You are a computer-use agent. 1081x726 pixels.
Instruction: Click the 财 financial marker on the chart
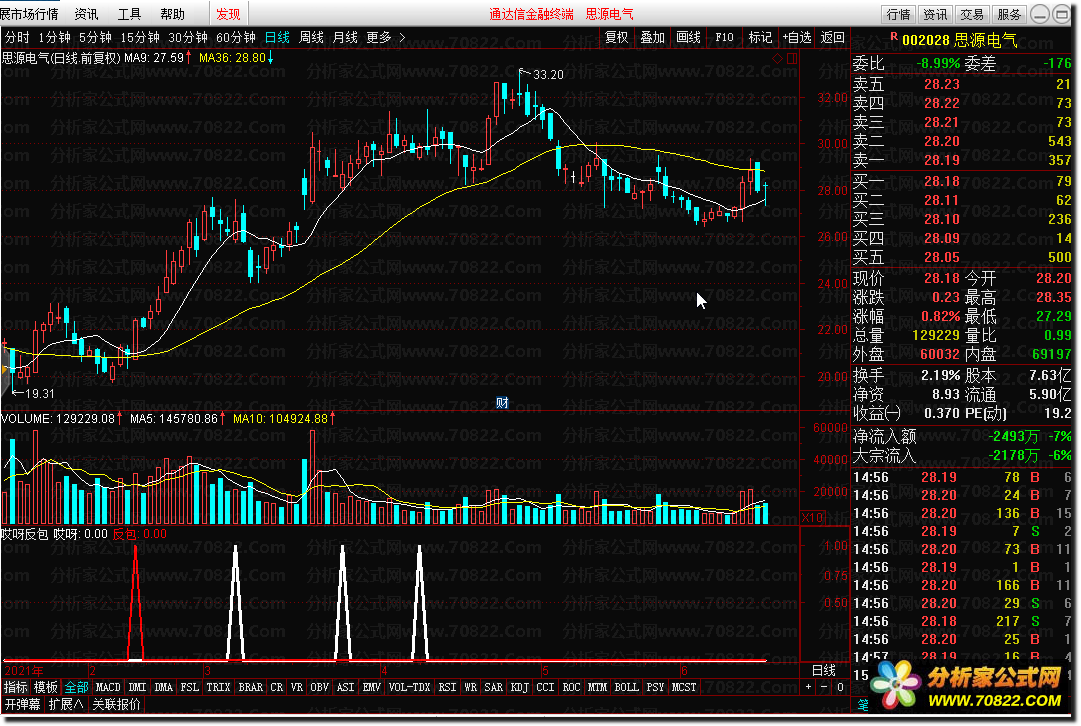pos(502,403)
